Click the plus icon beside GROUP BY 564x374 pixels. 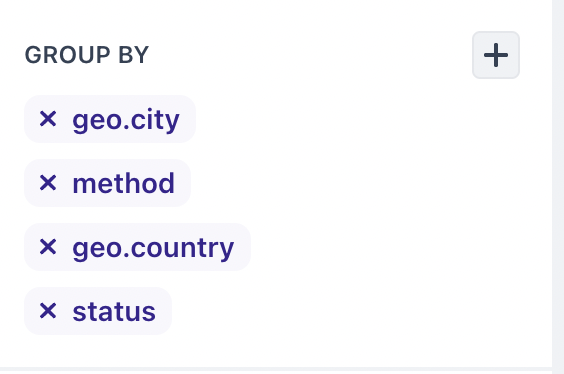pyautogui.click(x=496, y=55)
